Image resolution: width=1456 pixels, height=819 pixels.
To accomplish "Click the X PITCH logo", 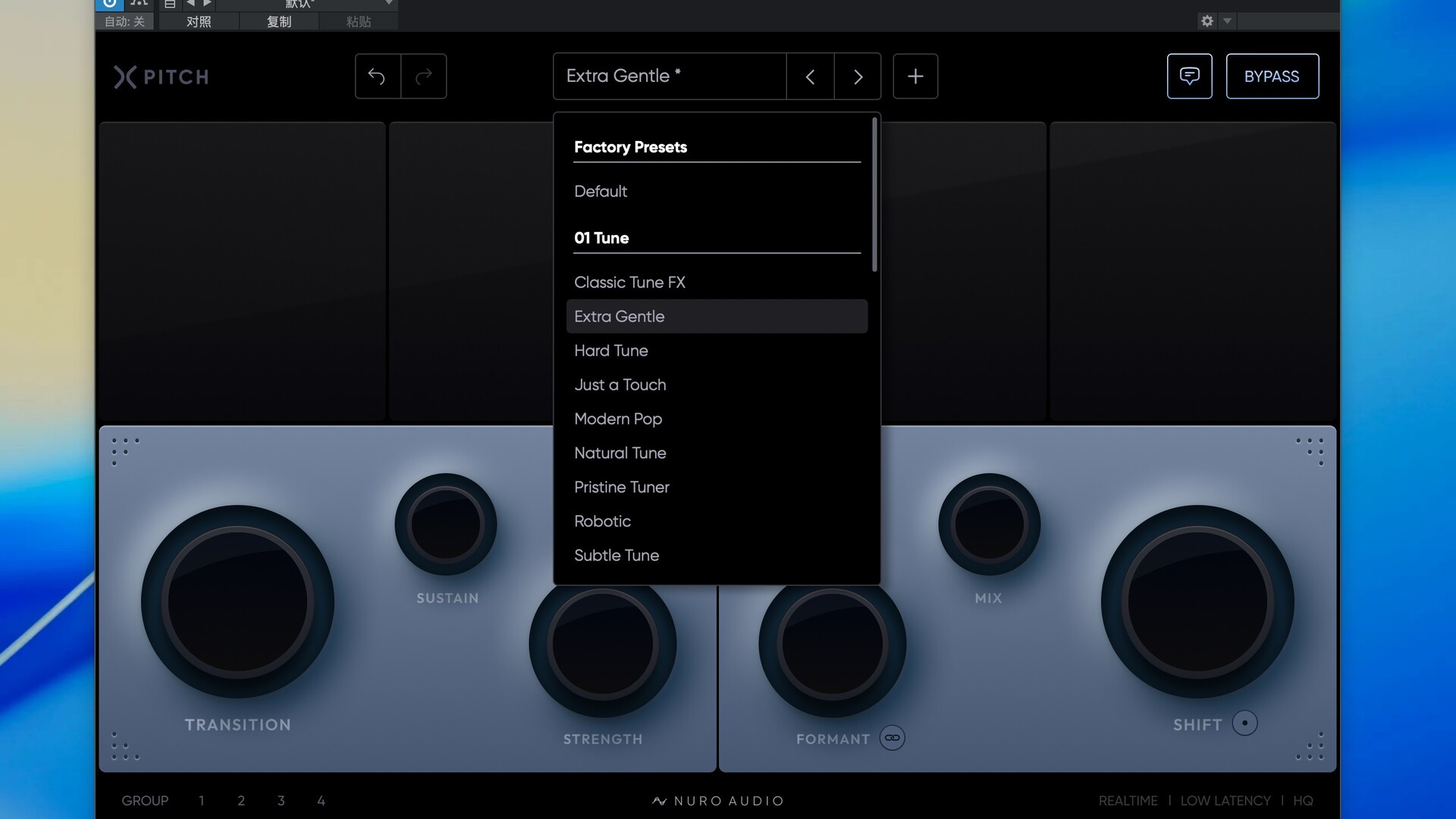I will (161, 77).
